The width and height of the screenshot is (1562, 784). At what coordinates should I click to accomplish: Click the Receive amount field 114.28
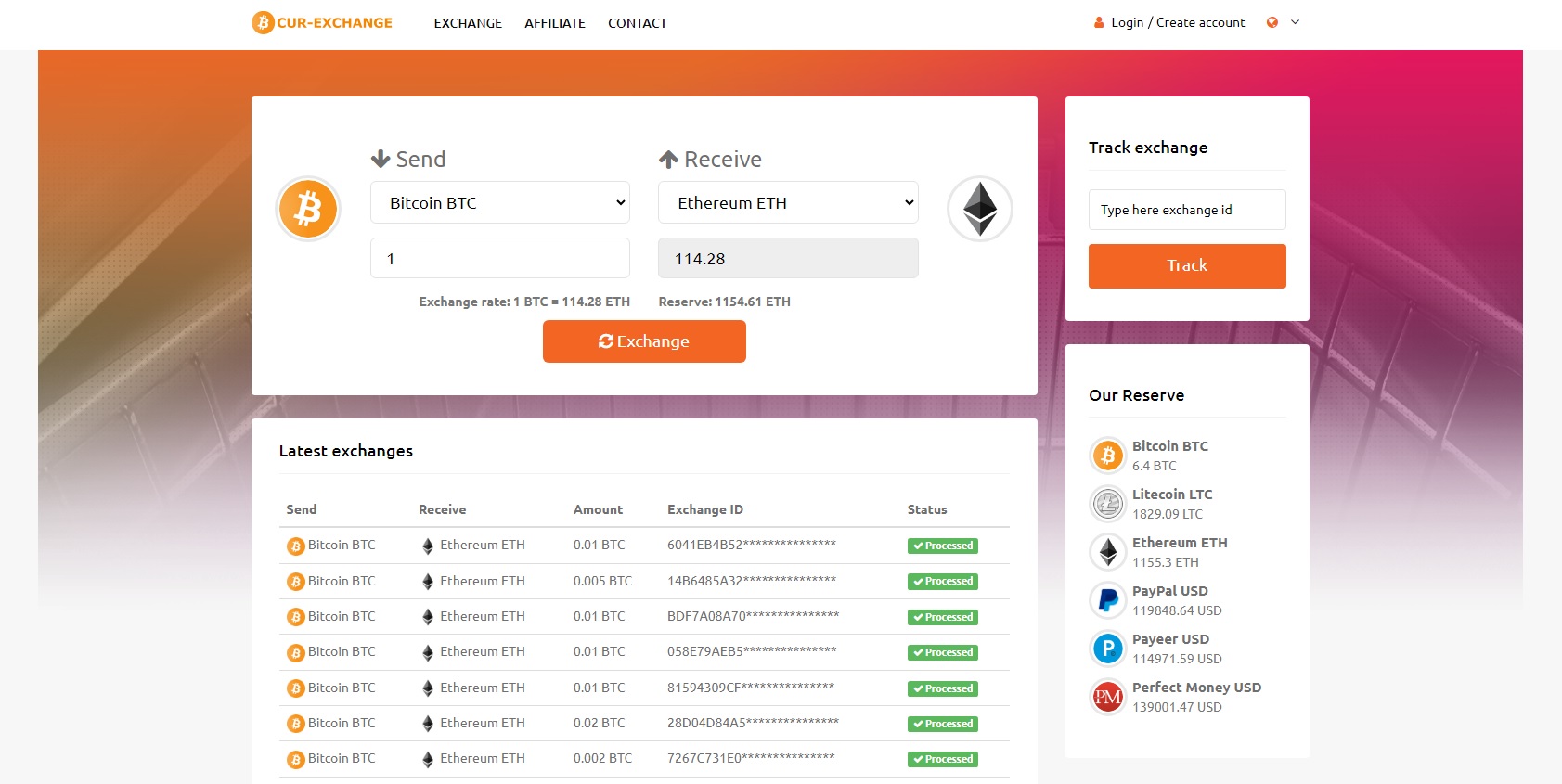click(788, 258)
